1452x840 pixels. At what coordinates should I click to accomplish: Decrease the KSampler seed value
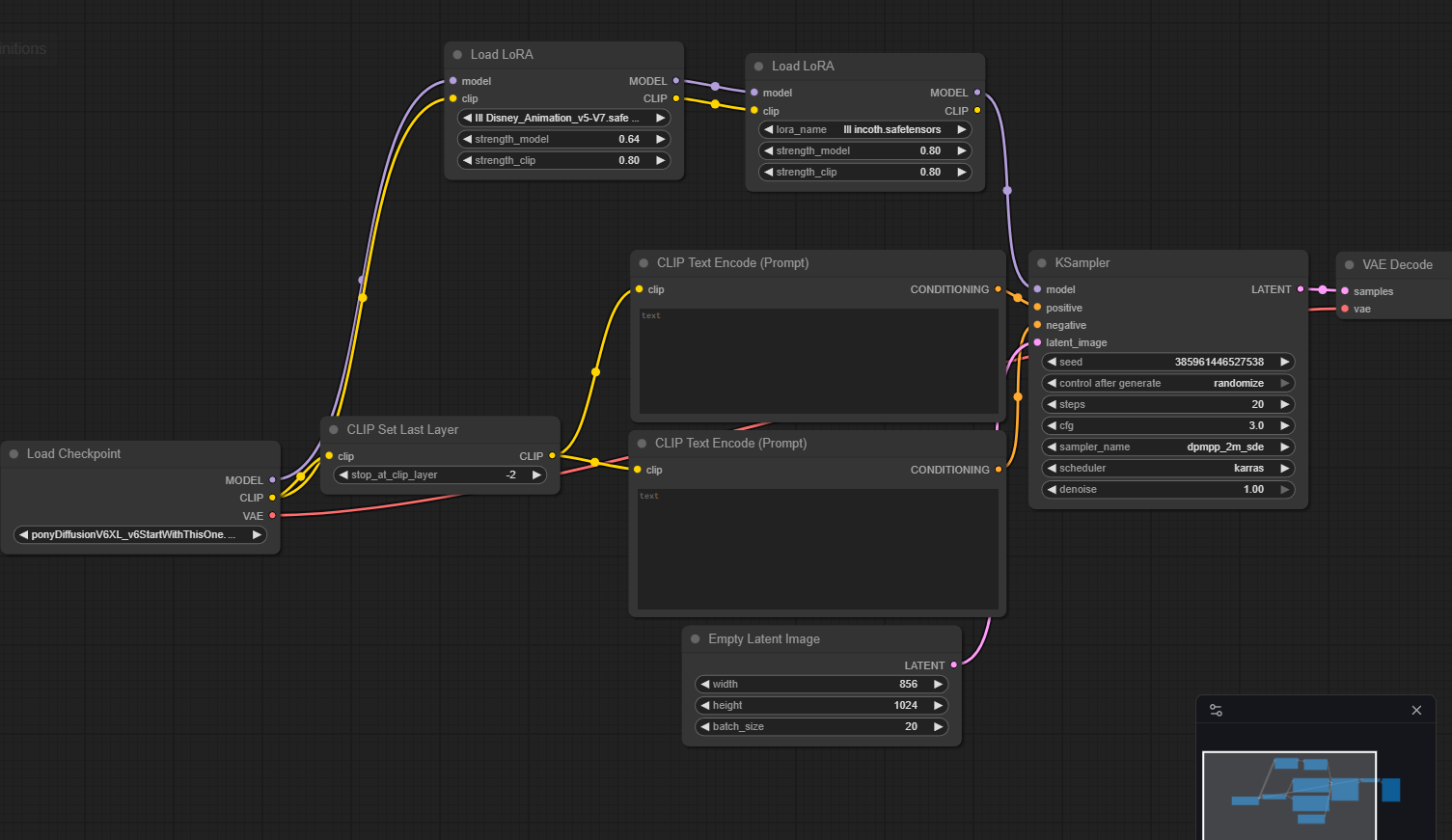[1052, 362]
